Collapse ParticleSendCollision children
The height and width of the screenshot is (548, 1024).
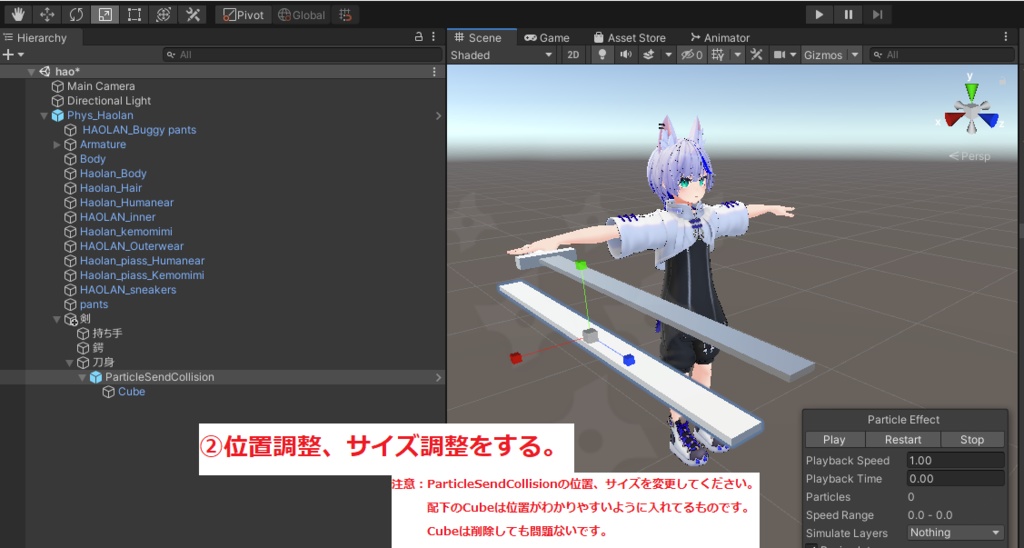click(x=82, y=378)
